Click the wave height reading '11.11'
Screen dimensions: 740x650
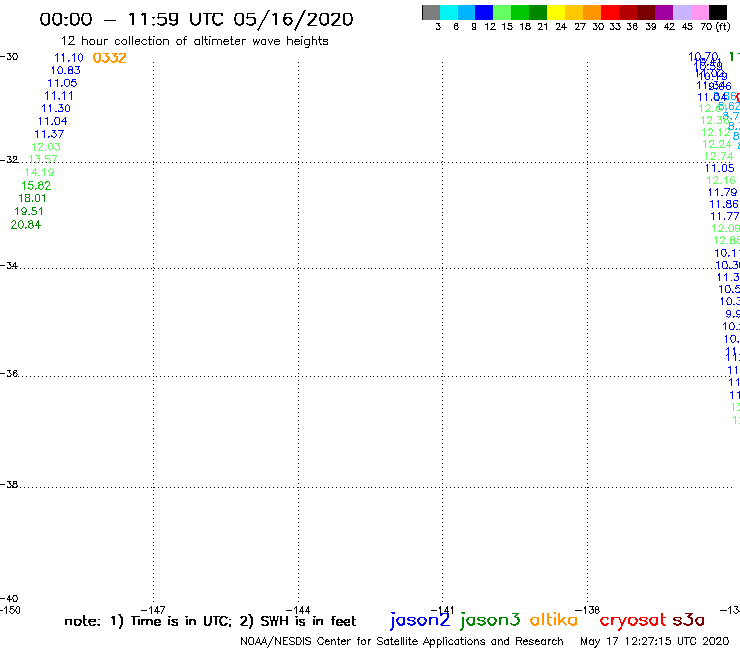[59, 96]
